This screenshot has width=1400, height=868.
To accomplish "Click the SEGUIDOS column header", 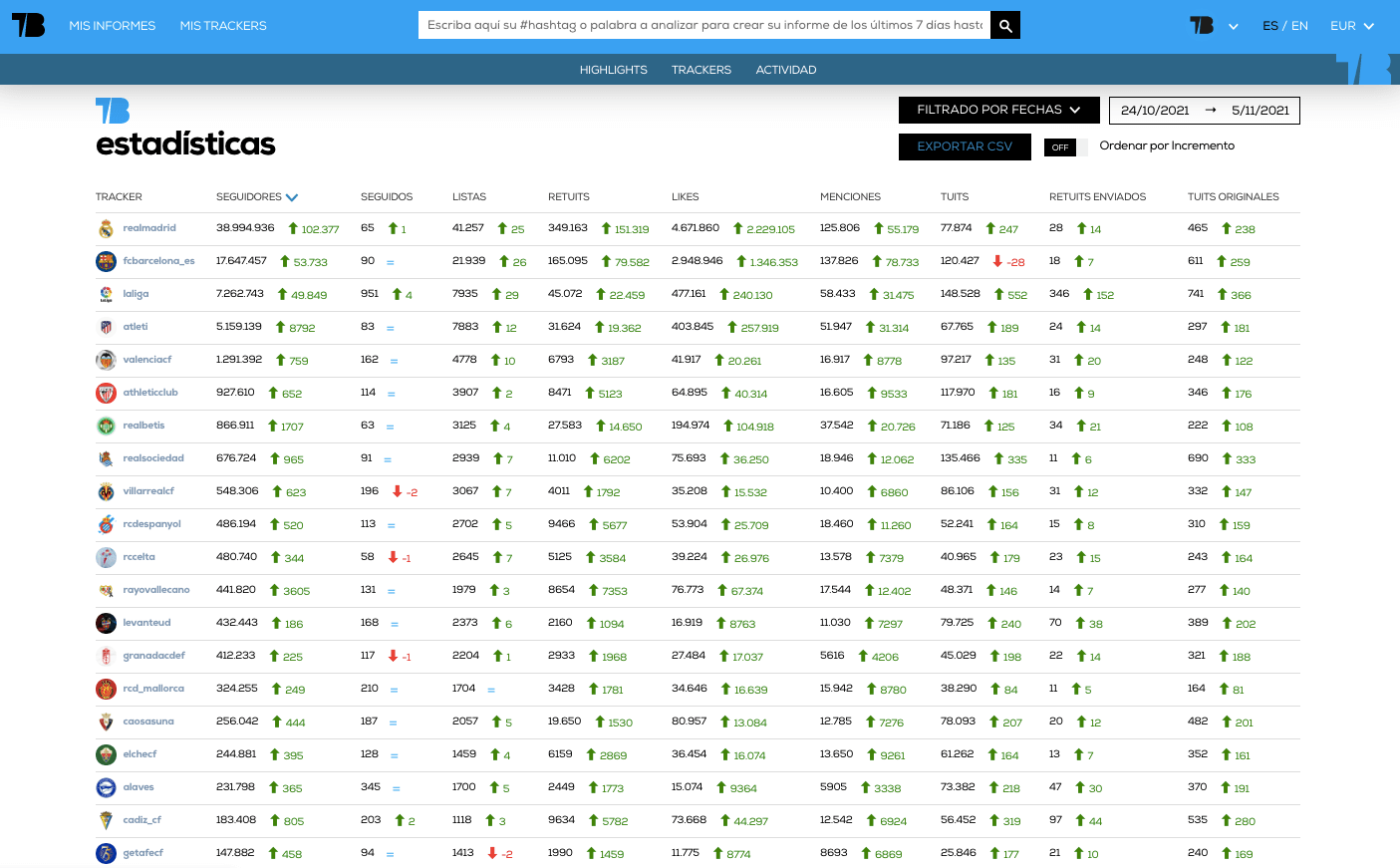I will 387,197.
